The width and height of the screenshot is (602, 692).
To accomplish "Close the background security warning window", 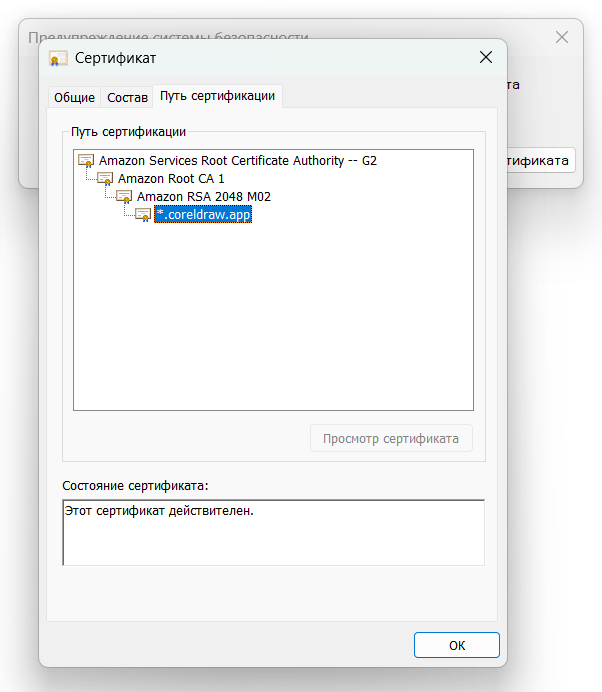I will (562, 37).
